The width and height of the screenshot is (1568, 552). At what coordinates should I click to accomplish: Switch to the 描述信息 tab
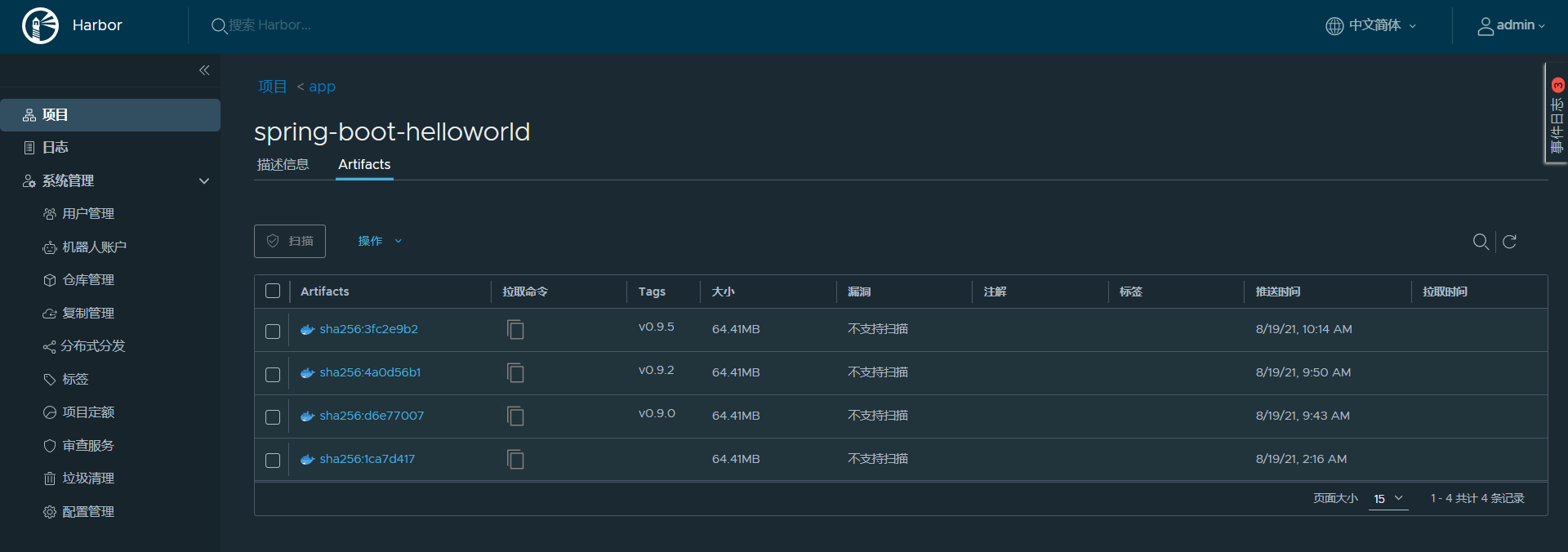pos(283,165)
